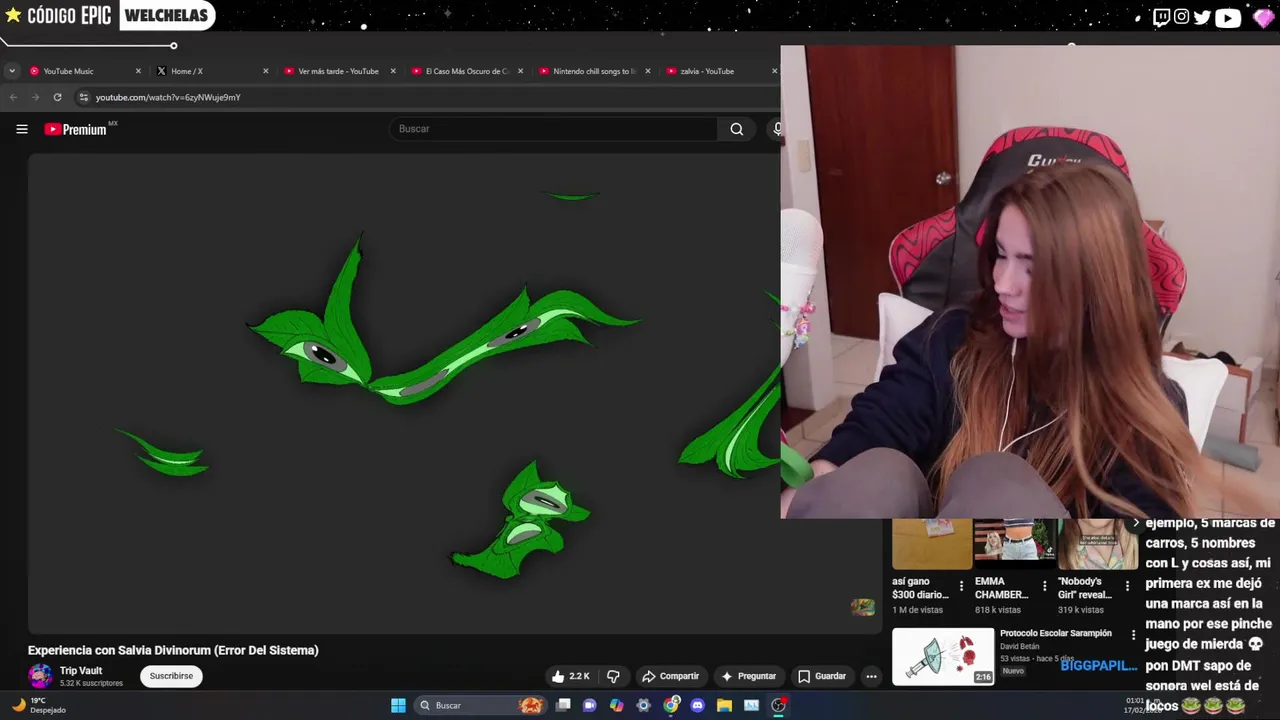Open the purple video chat app on taskbar
This screenshot has height=720, width=1280.
(x=590, y=705)
